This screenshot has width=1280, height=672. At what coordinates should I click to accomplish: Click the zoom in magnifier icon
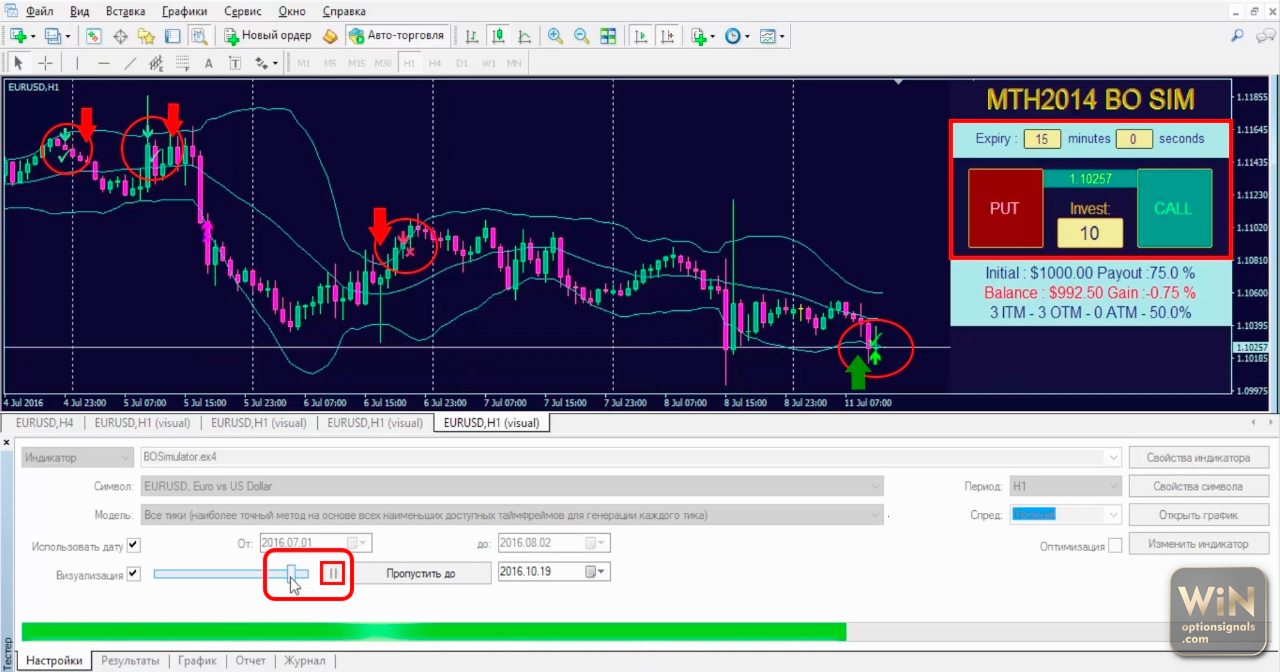[555, 36]
